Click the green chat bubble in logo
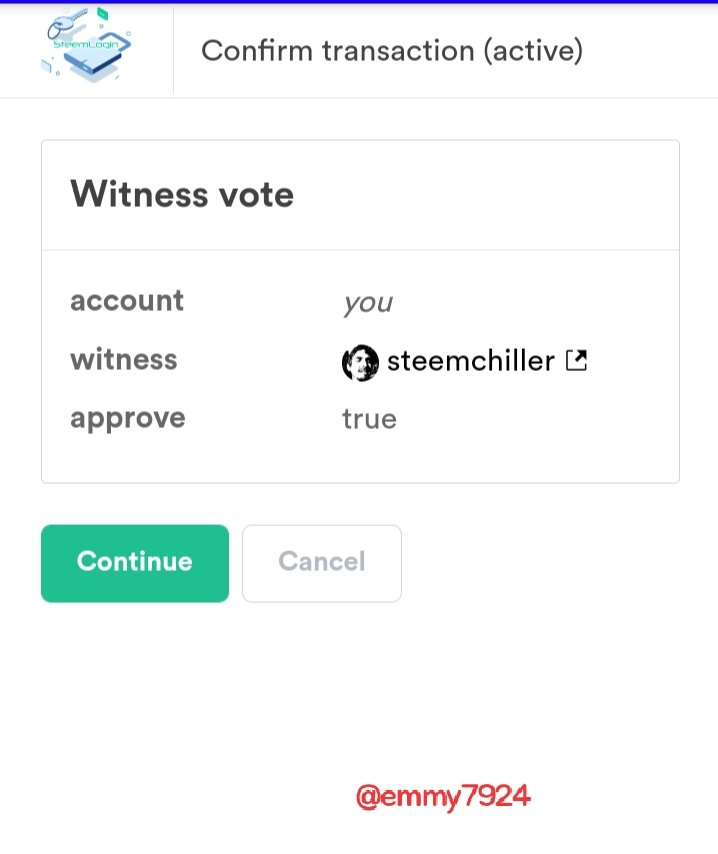Screen dimensions: 718x854 point(102,14)
